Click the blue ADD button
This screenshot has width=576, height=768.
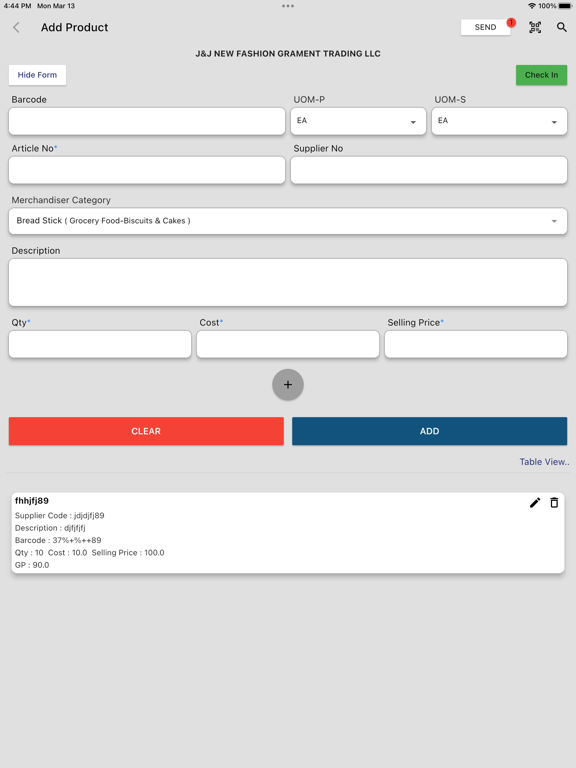click(x=430, y=431)
